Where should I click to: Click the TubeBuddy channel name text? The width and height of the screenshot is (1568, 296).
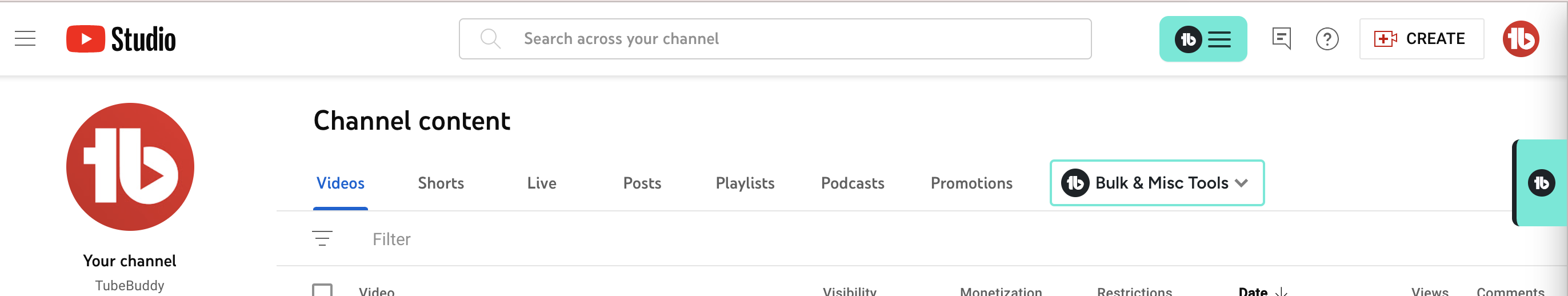point(130,286)
